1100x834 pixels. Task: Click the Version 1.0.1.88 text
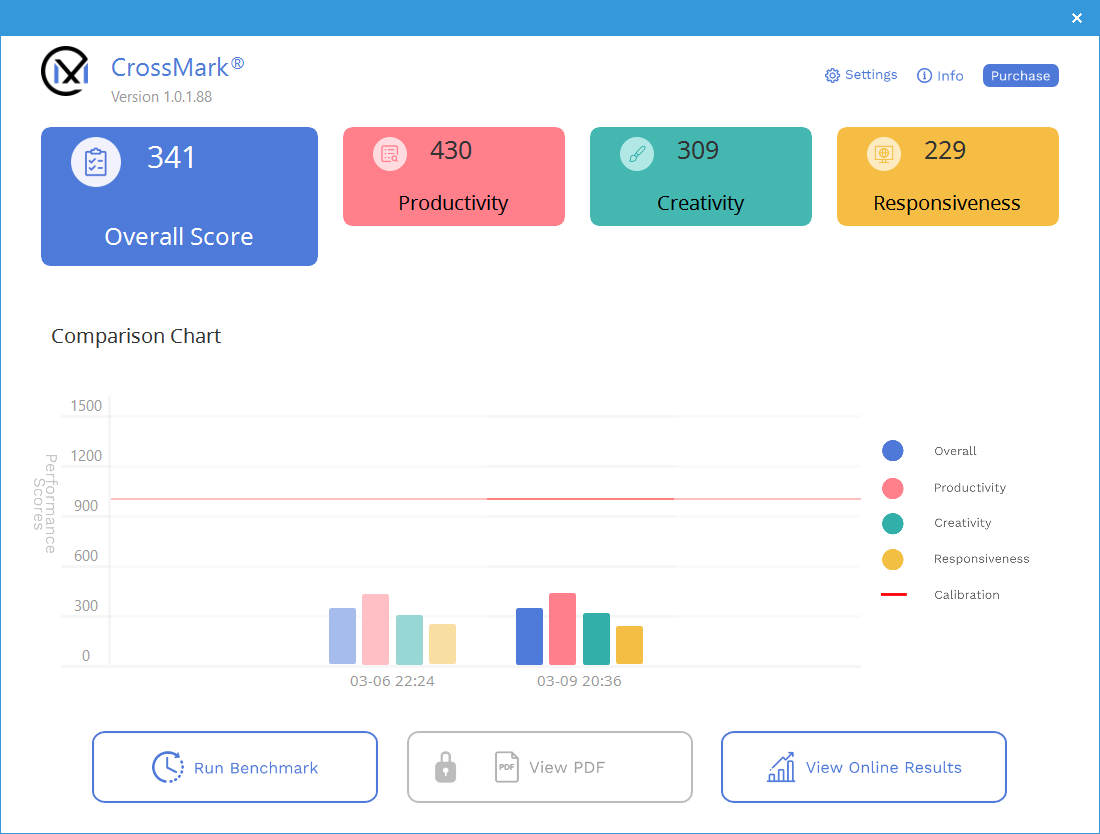(x=161, y=97)
